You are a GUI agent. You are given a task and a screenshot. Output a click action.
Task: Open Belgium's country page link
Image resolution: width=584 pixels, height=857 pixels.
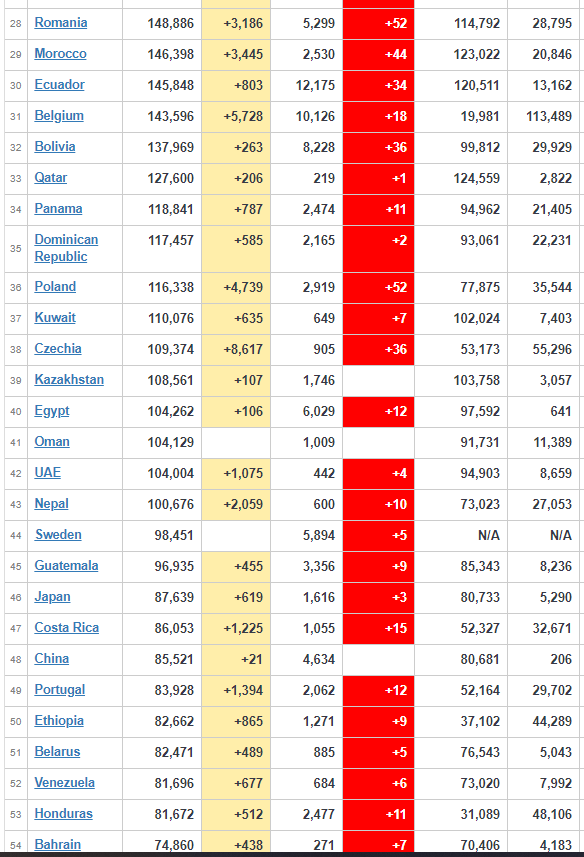click(59, 116)
